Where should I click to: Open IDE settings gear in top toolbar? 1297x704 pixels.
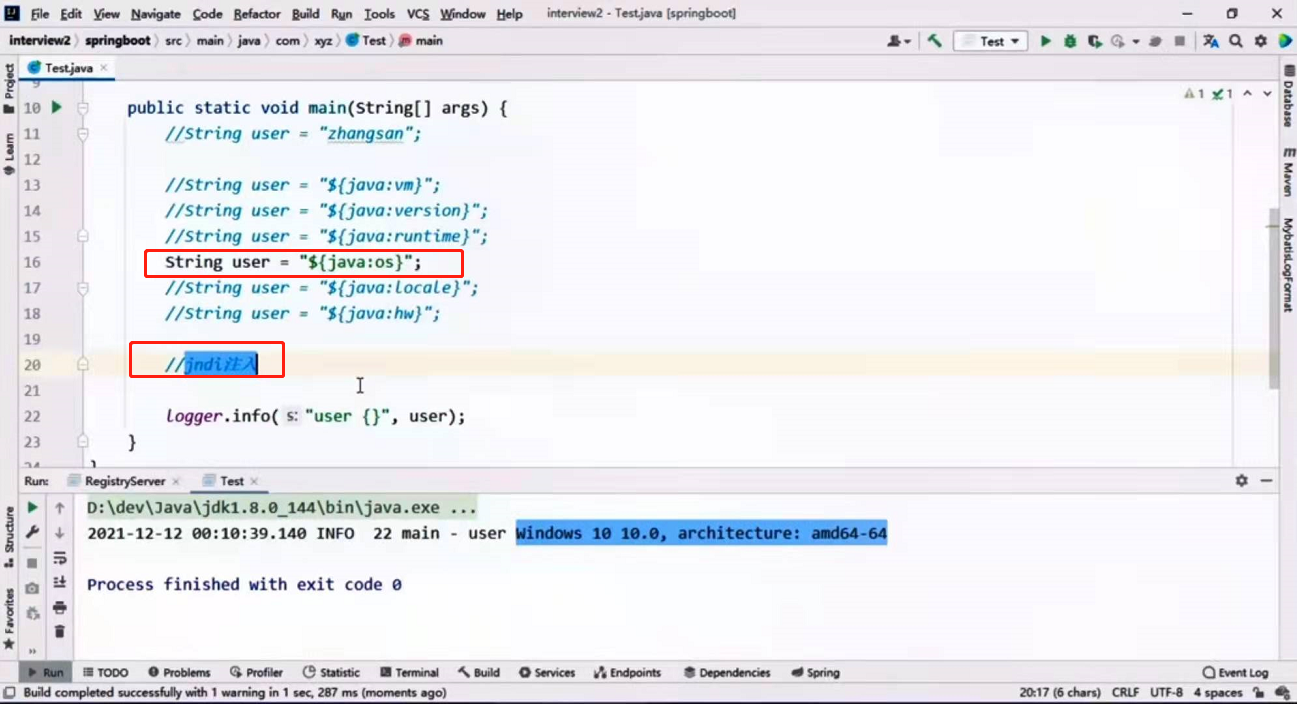click(x=1260, y=41)
